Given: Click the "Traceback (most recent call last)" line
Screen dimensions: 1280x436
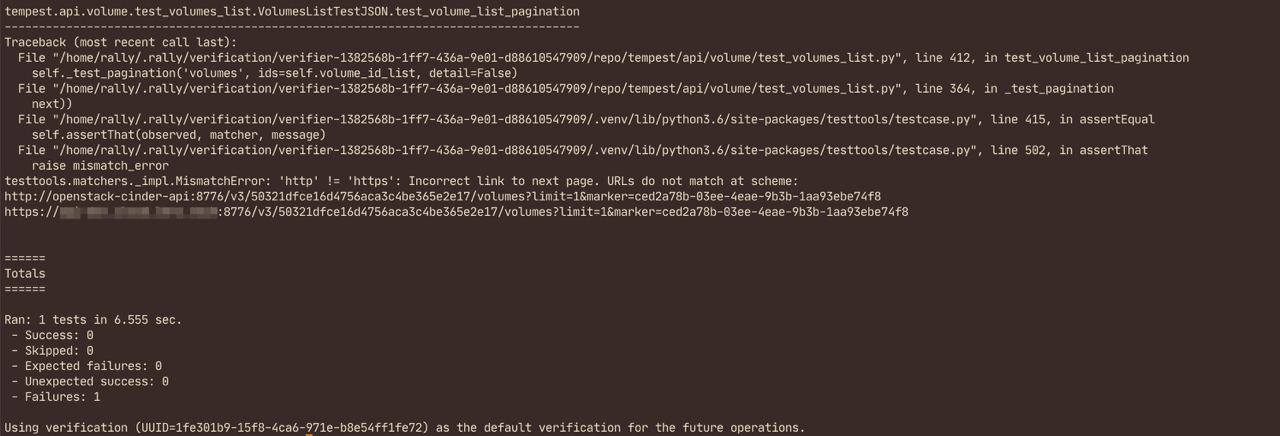Looking at the screenshot, I should point(120,42).
